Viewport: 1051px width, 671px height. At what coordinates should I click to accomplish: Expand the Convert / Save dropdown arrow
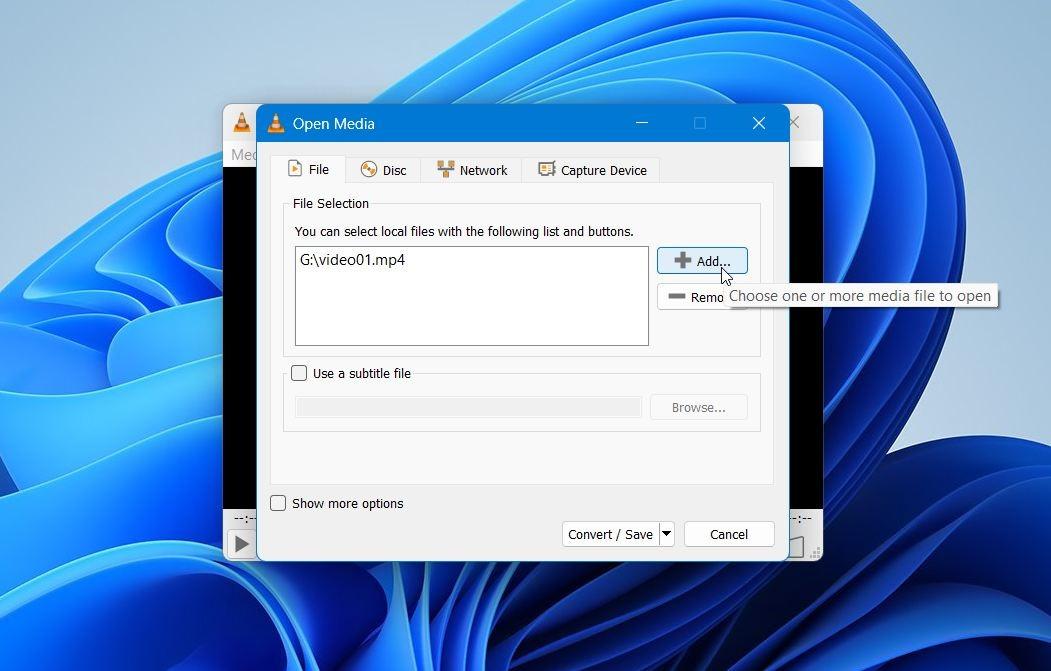666,534
